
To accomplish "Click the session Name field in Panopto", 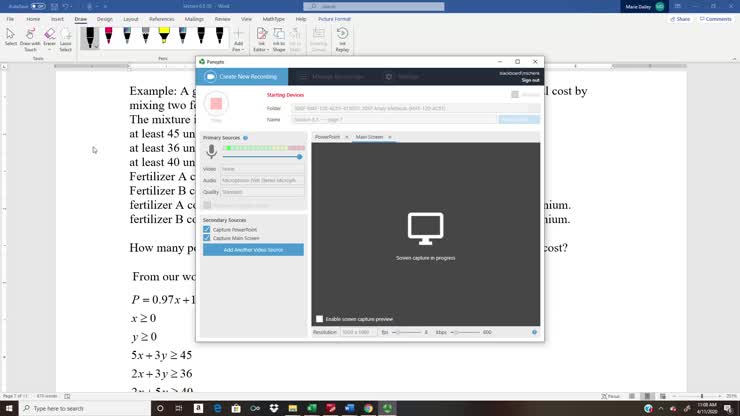I will (394, 119).
